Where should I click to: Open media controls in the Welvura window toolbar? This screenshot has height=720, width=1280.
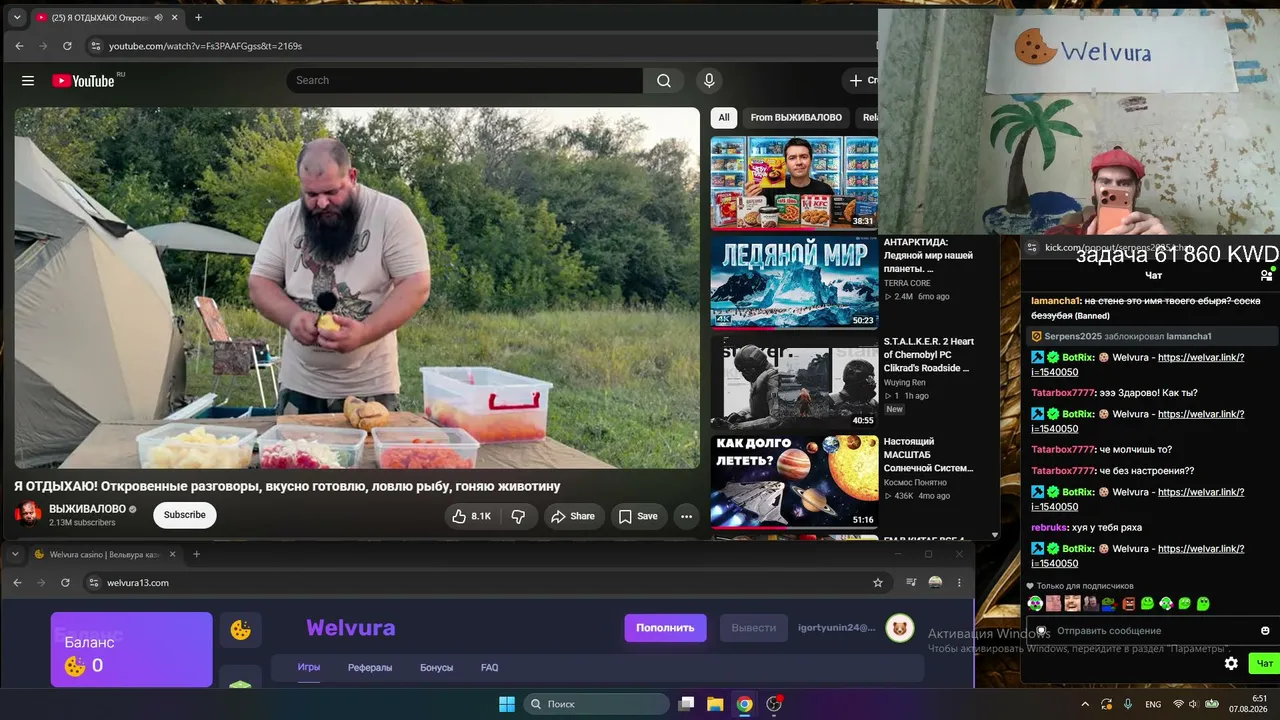pos(911,583)
